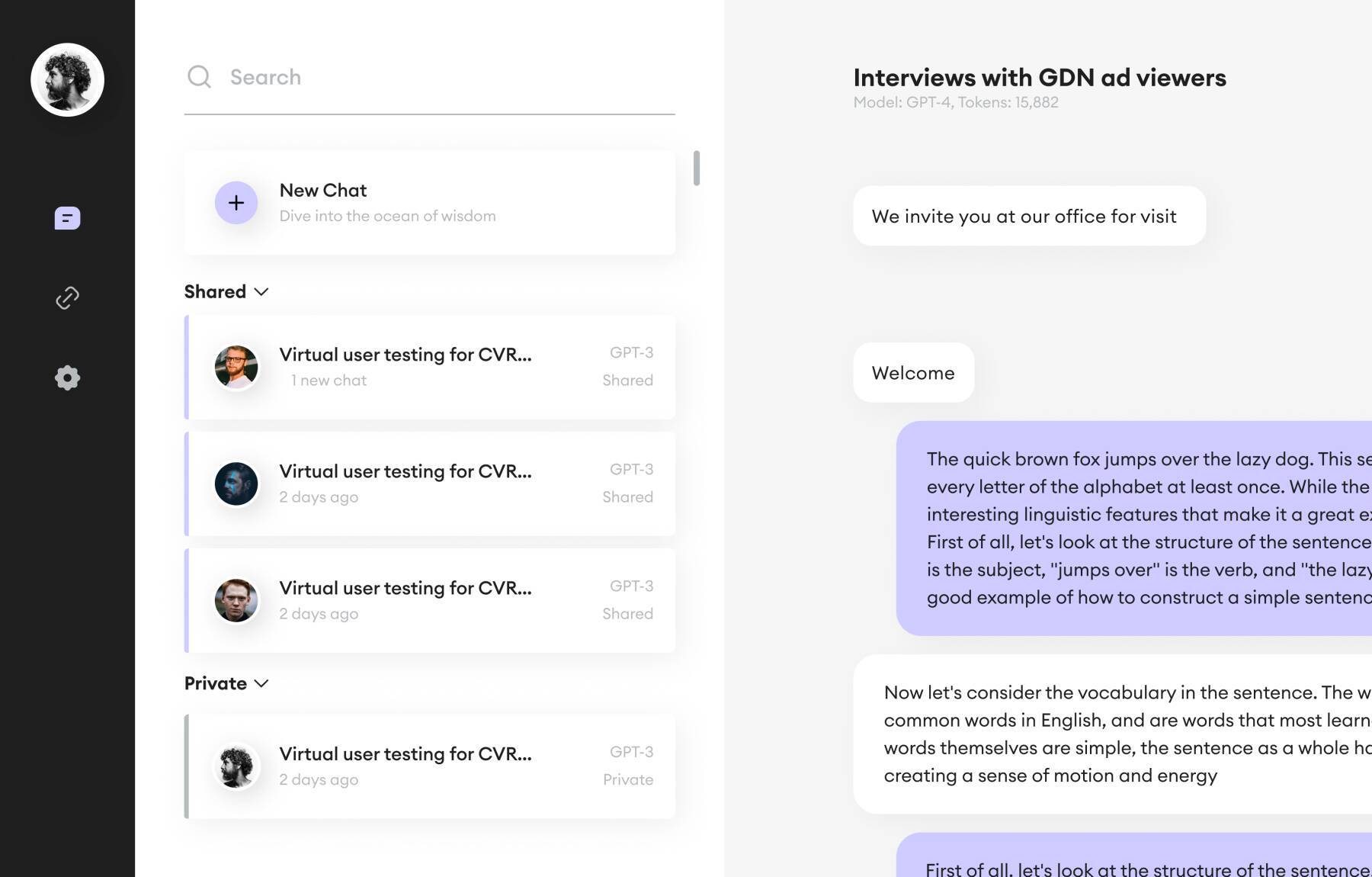This screenshot has height=877, width=1372.
Task: Open the links icon in sidebar
Action: point(67,297)
